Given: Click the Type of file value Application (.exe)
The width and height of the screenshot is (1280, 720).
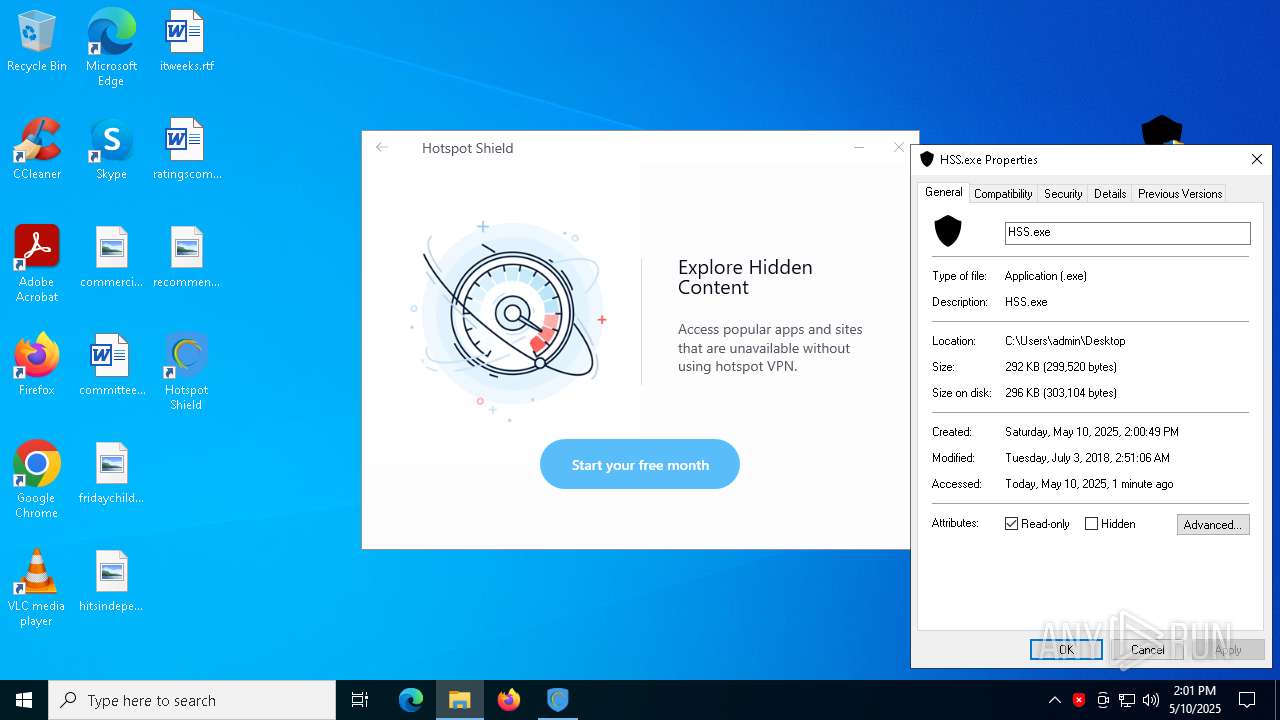Looking at the screenshot, I should (1046, 276).
